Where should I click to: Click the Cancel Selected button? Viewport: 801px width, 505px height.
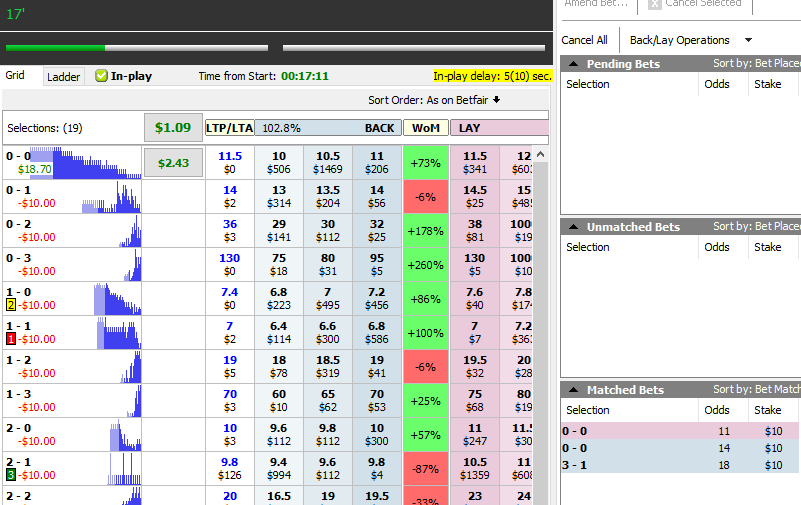coord(695,4)
